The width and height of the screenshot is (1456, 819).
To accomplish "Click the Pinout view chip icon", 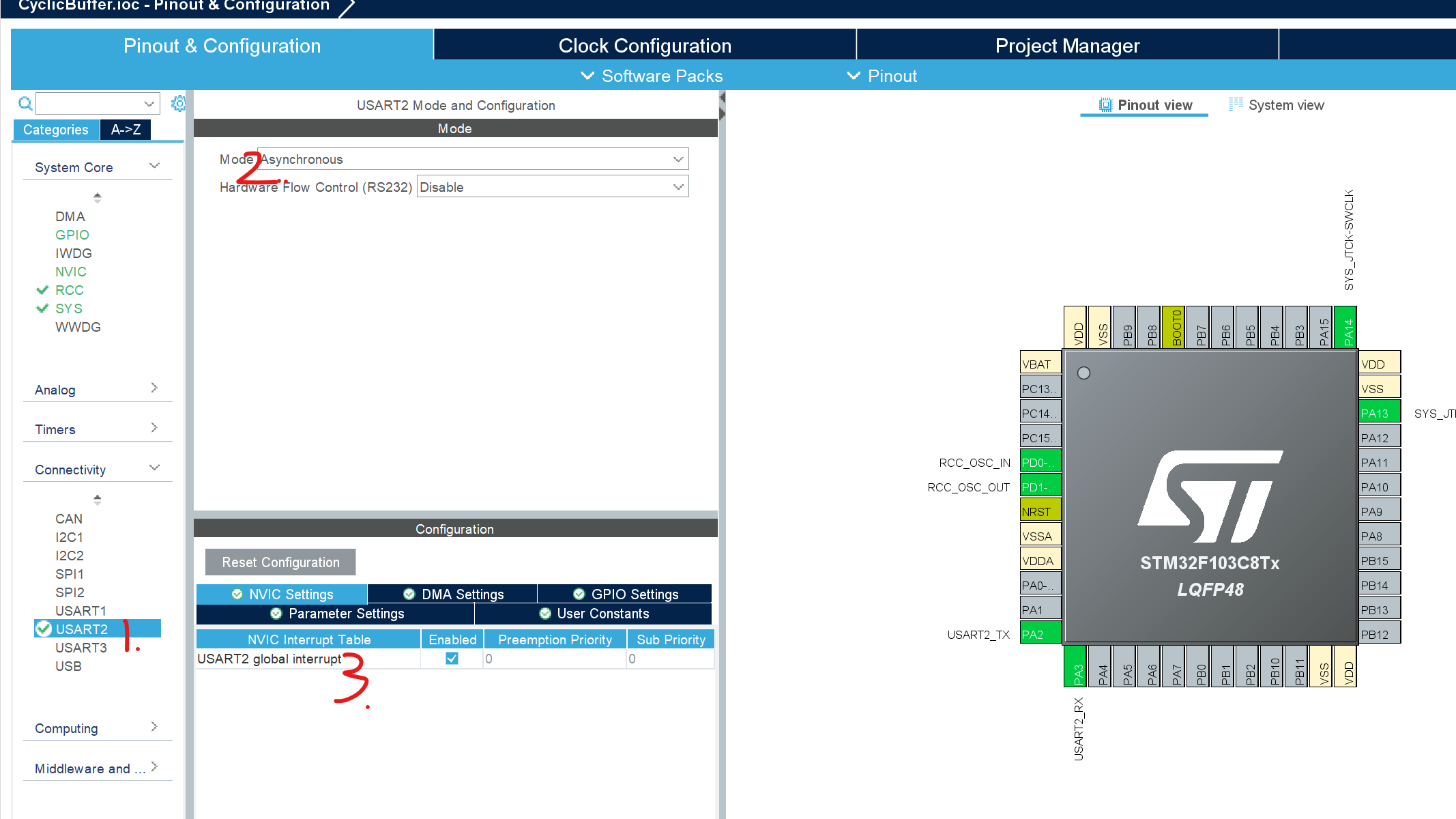I will pos(1105,105).
